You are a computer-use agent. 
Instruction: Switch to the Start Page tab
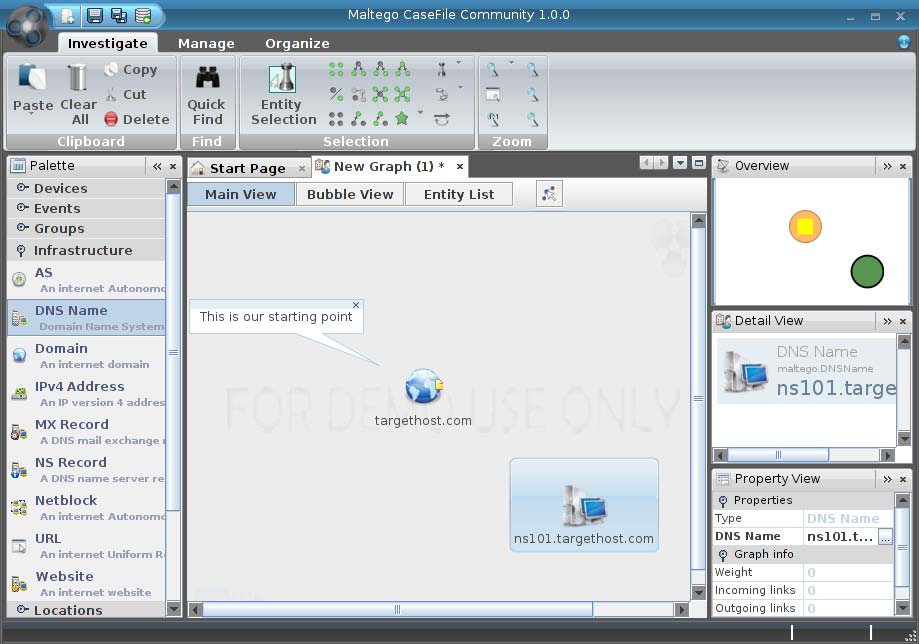point(246,168)
